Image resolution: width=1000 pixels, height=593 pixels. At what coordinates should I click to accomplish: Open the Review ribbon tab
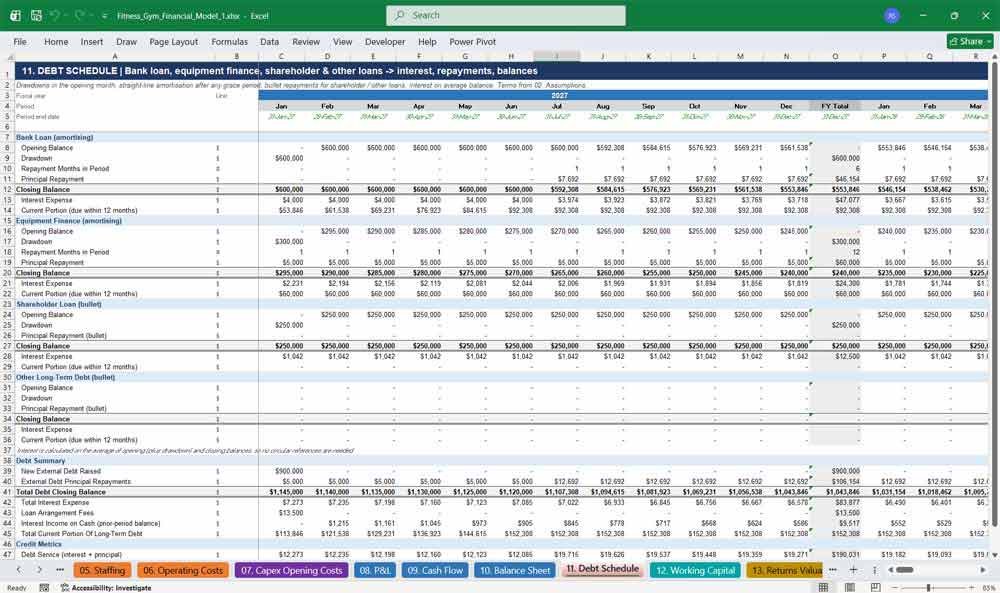(x=306, y=41)
